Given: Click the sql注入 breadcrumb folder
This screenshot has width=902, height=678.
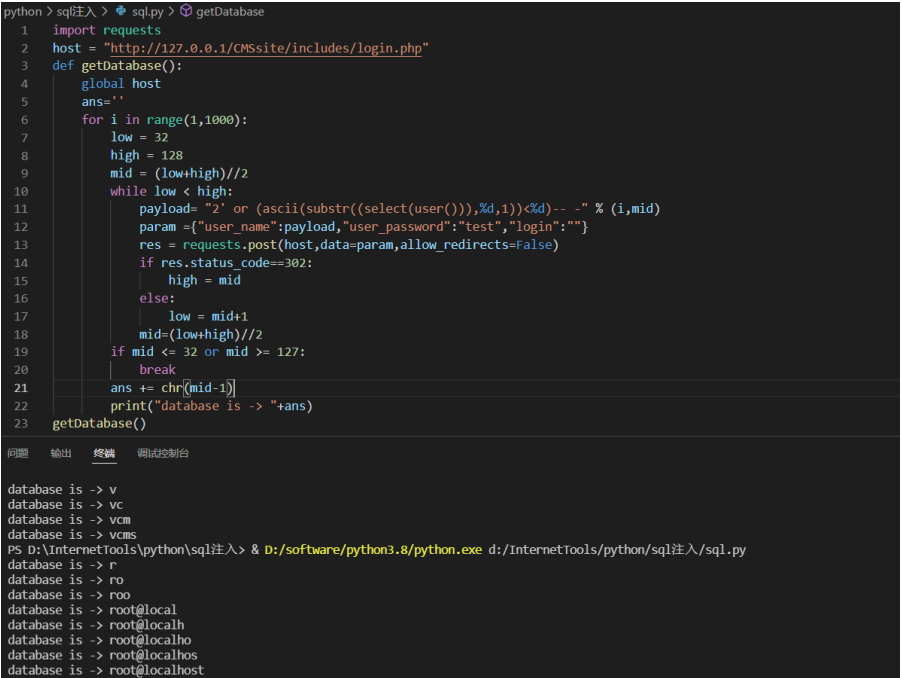Looking at the screenshot, I should (76, 12).
